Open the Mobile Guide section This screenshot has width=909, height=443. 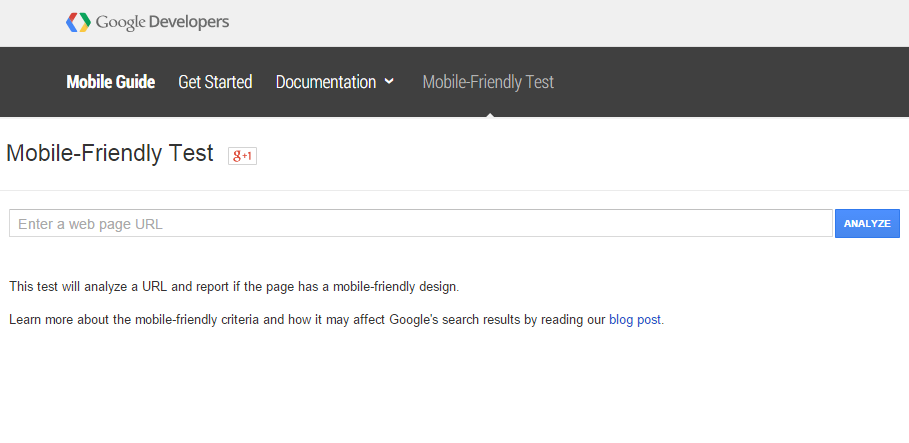pyautogui.click(x=111, y=82)
